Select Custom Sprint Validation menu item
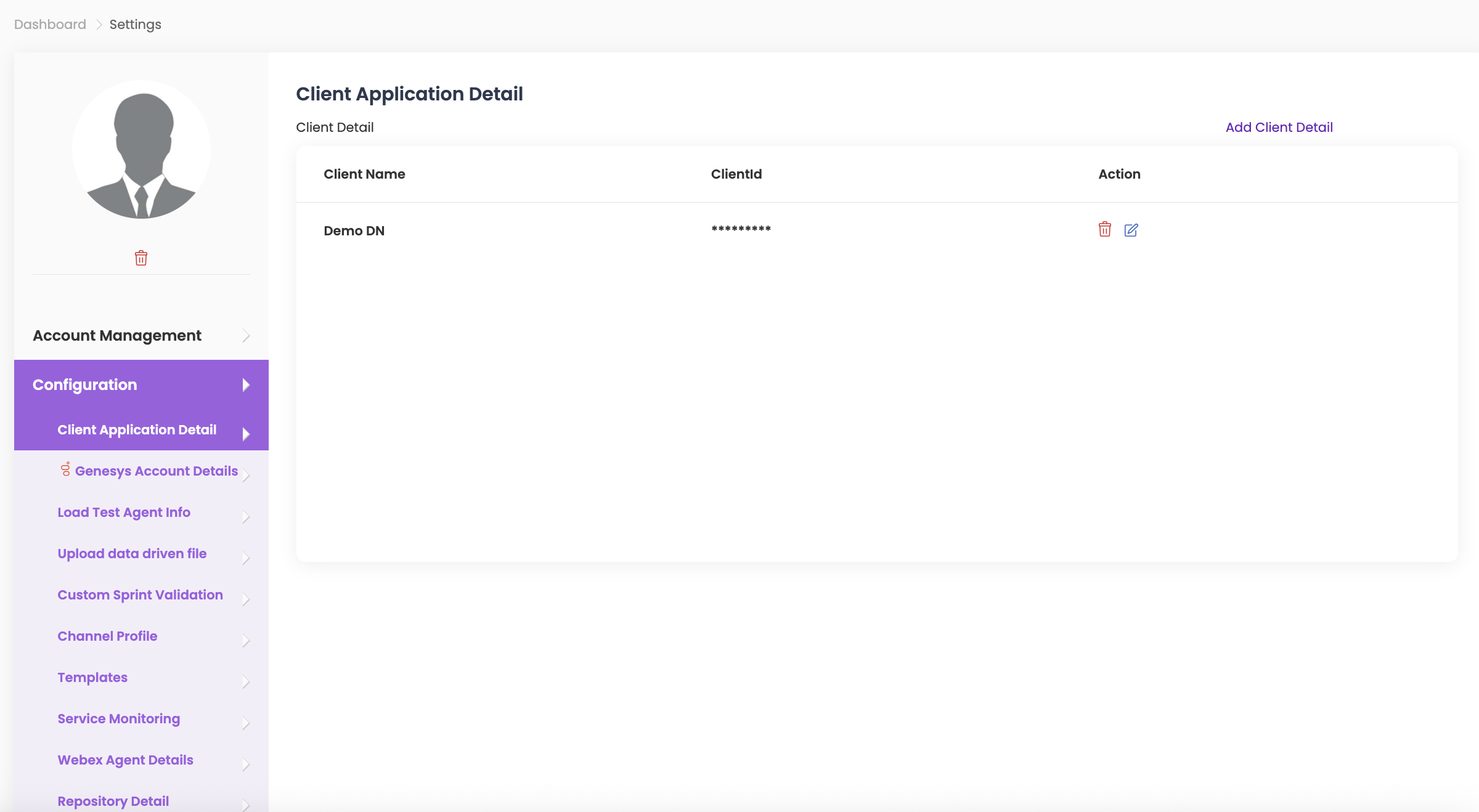The image size is (1479, 812). (140, 595)
